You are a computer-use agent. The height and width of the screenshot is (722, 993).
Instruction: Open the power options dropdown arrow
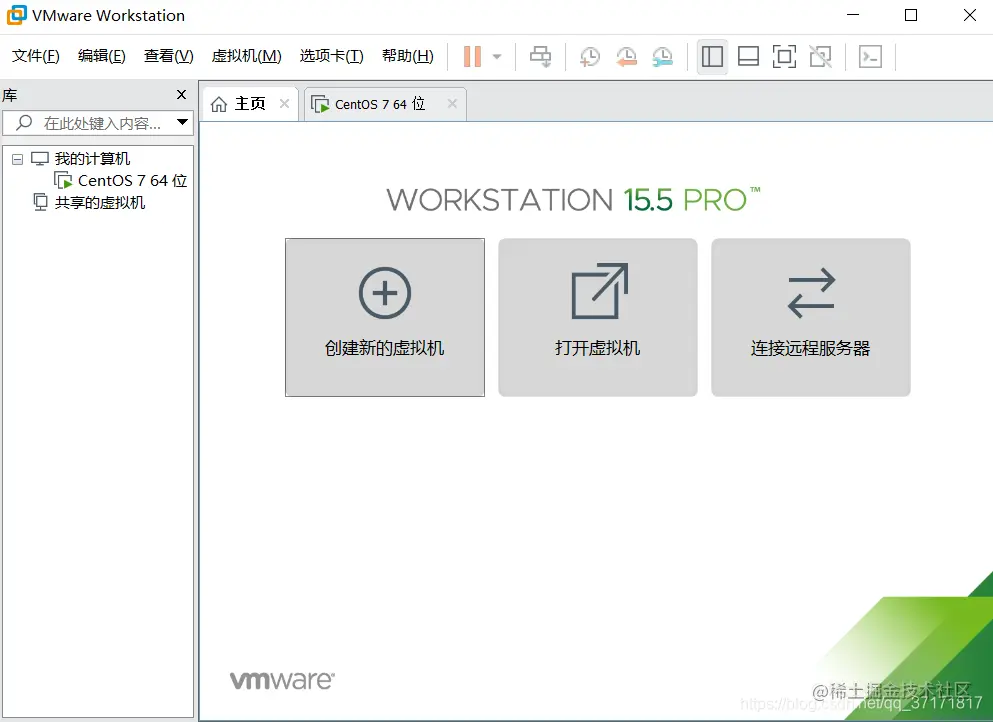[497, 56]
